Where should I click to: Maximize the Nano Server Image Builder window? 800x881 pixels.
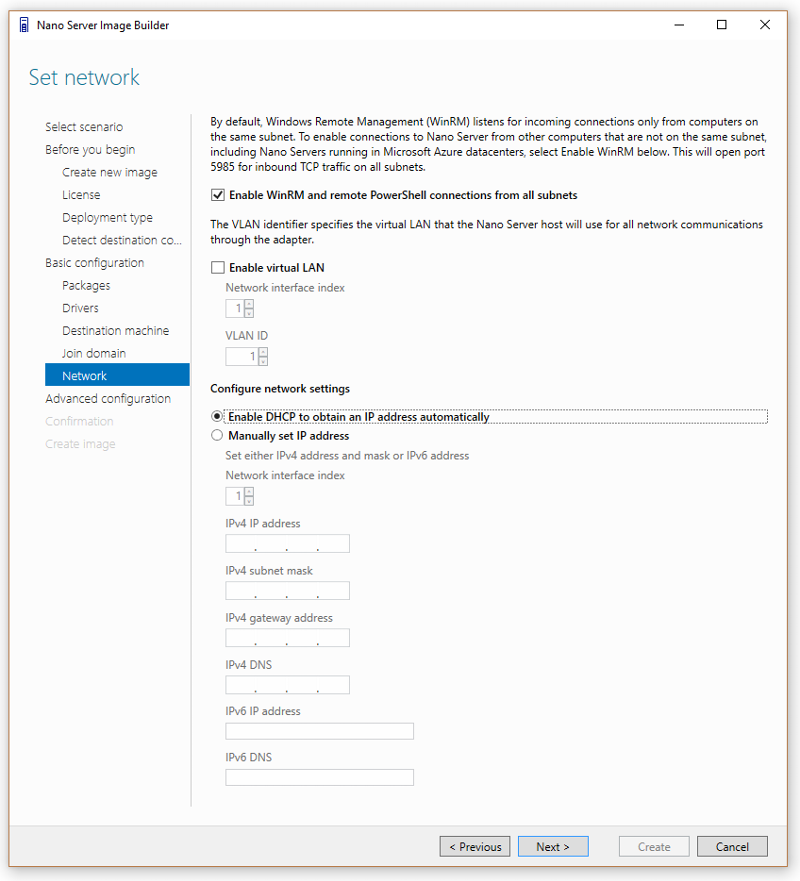[722, 25]
